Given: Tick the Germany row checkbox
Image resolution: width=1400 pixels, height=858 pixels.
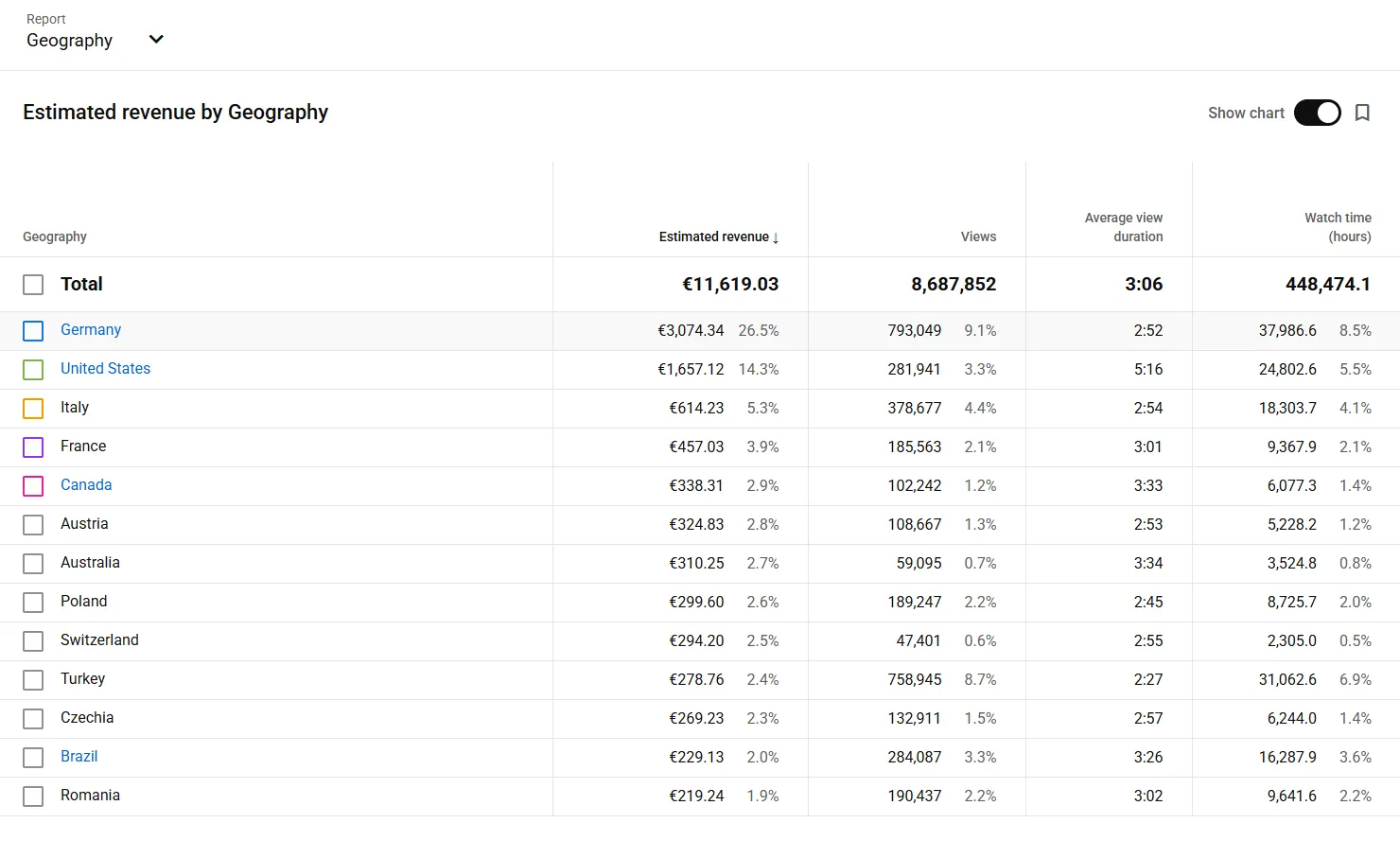Looking at the screenshot, I should coord(33,331).
